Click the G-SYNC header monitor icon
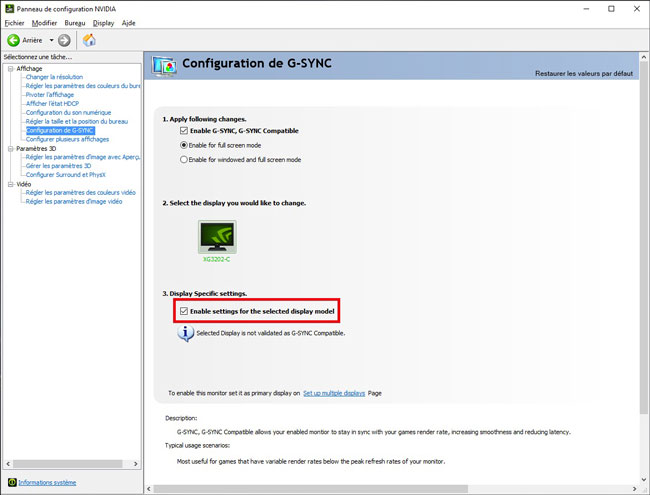Viewport: 650px width, 495px height. pyautogui.click(x=163, y=65)
